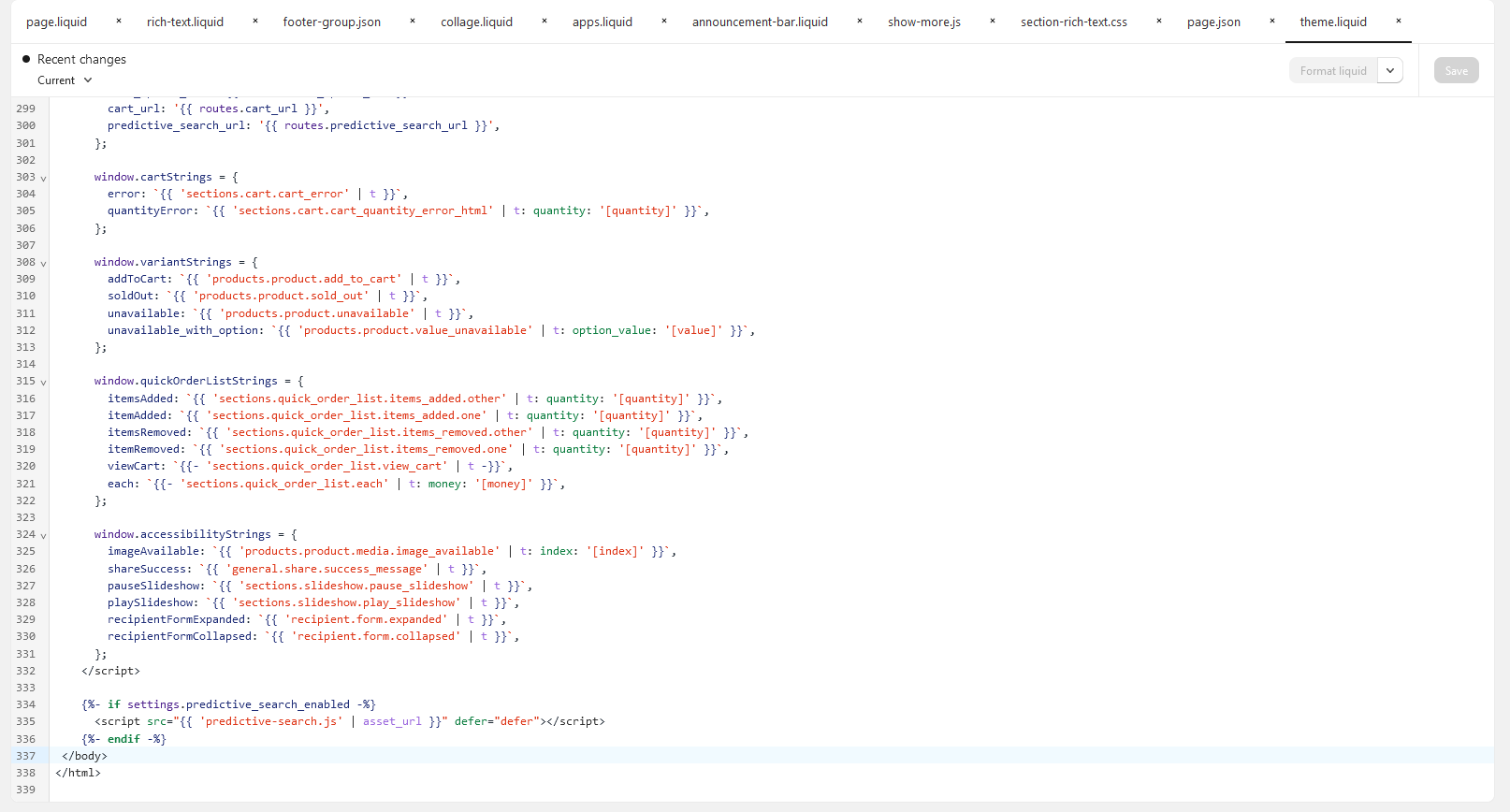Switch to the page.liquid tab
This screenshot has width=1510, height=812.
tap(57, 22)
